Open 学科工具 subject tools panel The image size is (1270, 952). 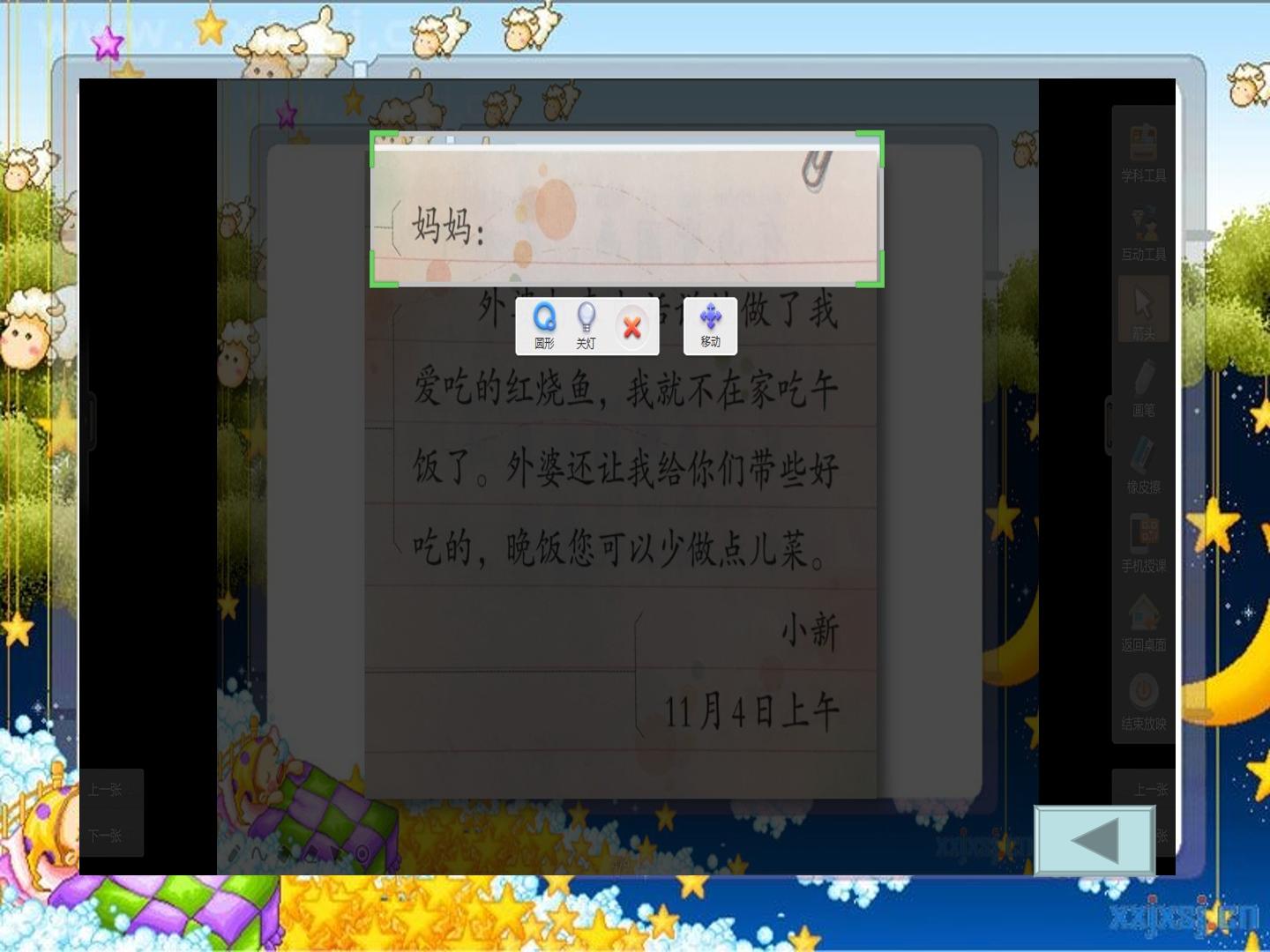pos(1143,152)
